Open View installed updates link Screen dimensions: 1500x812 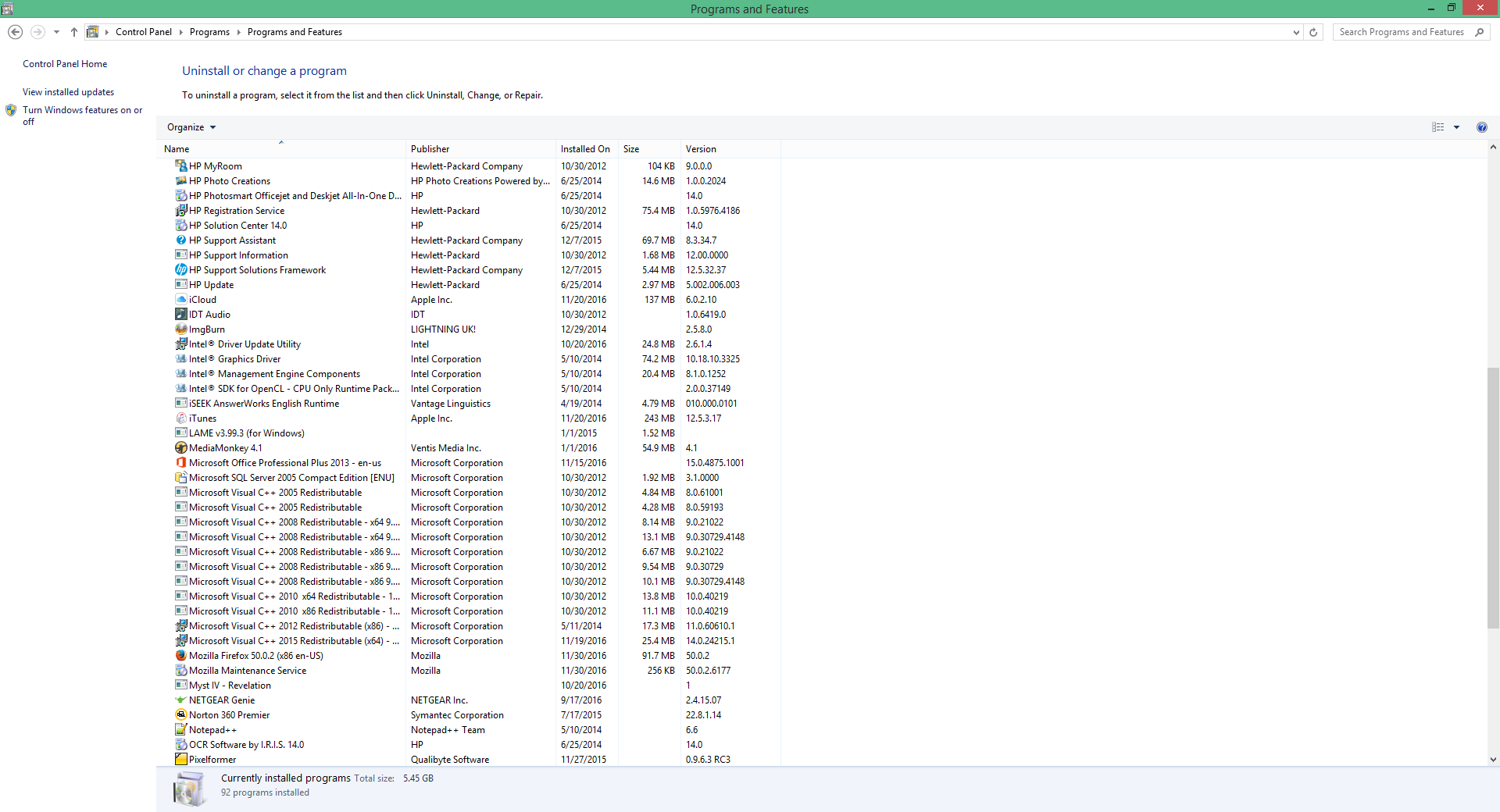pos(68,92)
